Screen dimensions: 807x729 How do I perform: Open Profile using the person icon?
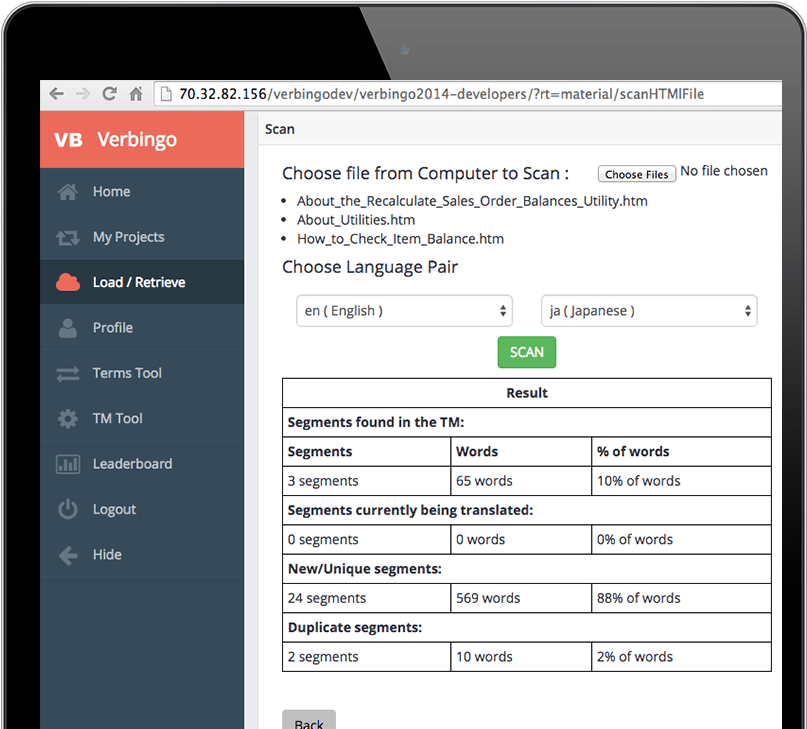tap(67, 327)
